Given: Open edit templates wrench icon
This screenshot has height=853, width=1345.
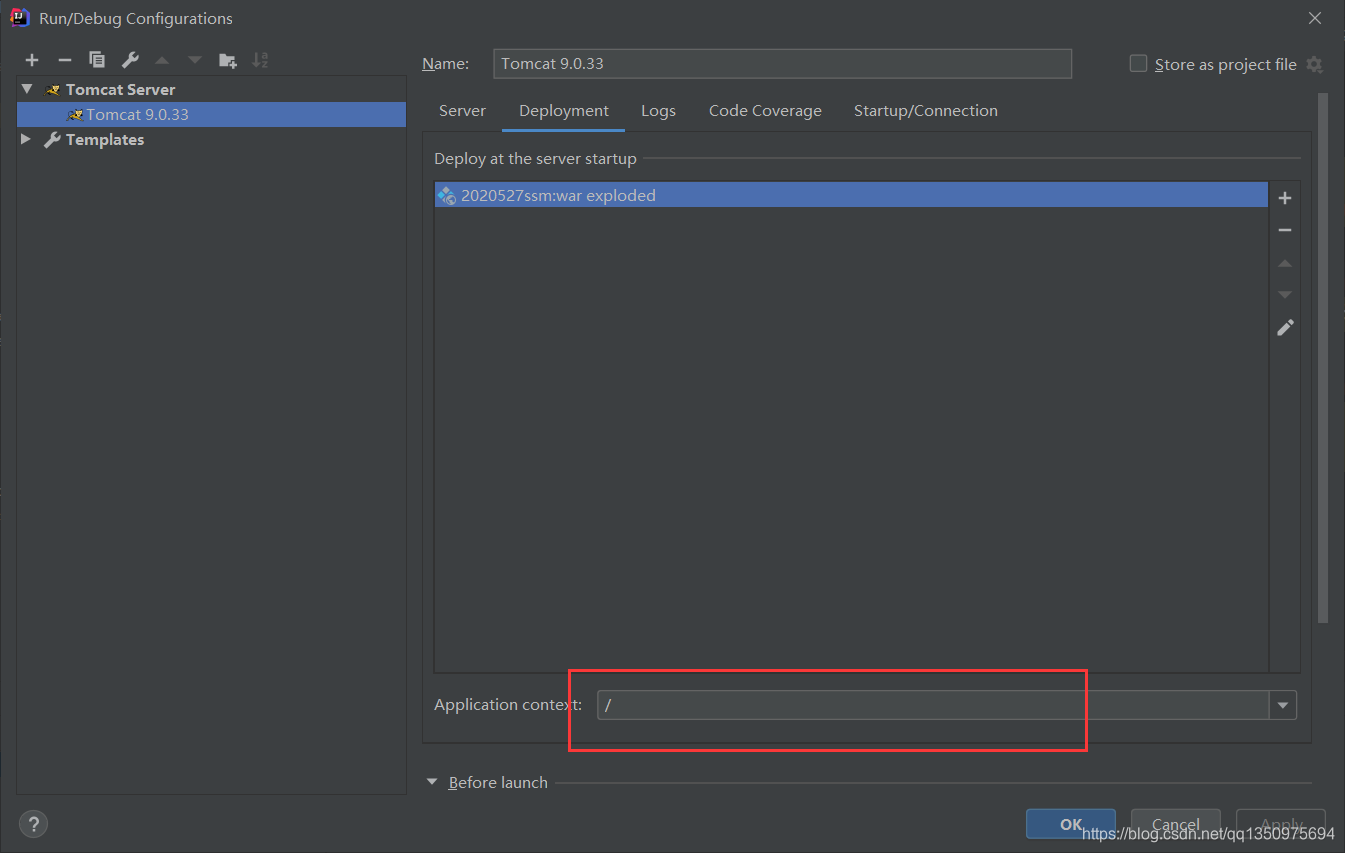Looking at the screenshot, I should click(x=130, y=60).
